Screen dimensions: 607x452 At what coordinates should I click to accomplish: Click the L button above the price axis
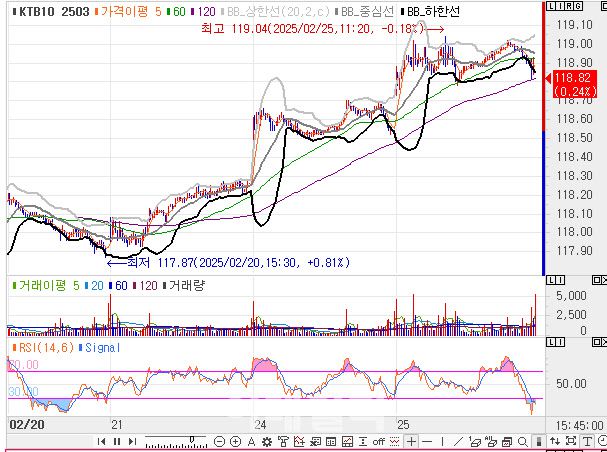click(x=552, y=7)
